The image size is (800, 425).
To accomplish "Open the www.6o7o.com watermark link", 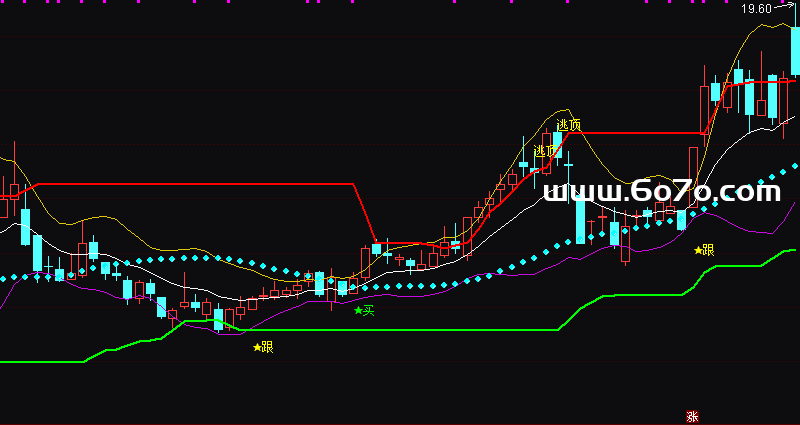I will click(661, 190).
